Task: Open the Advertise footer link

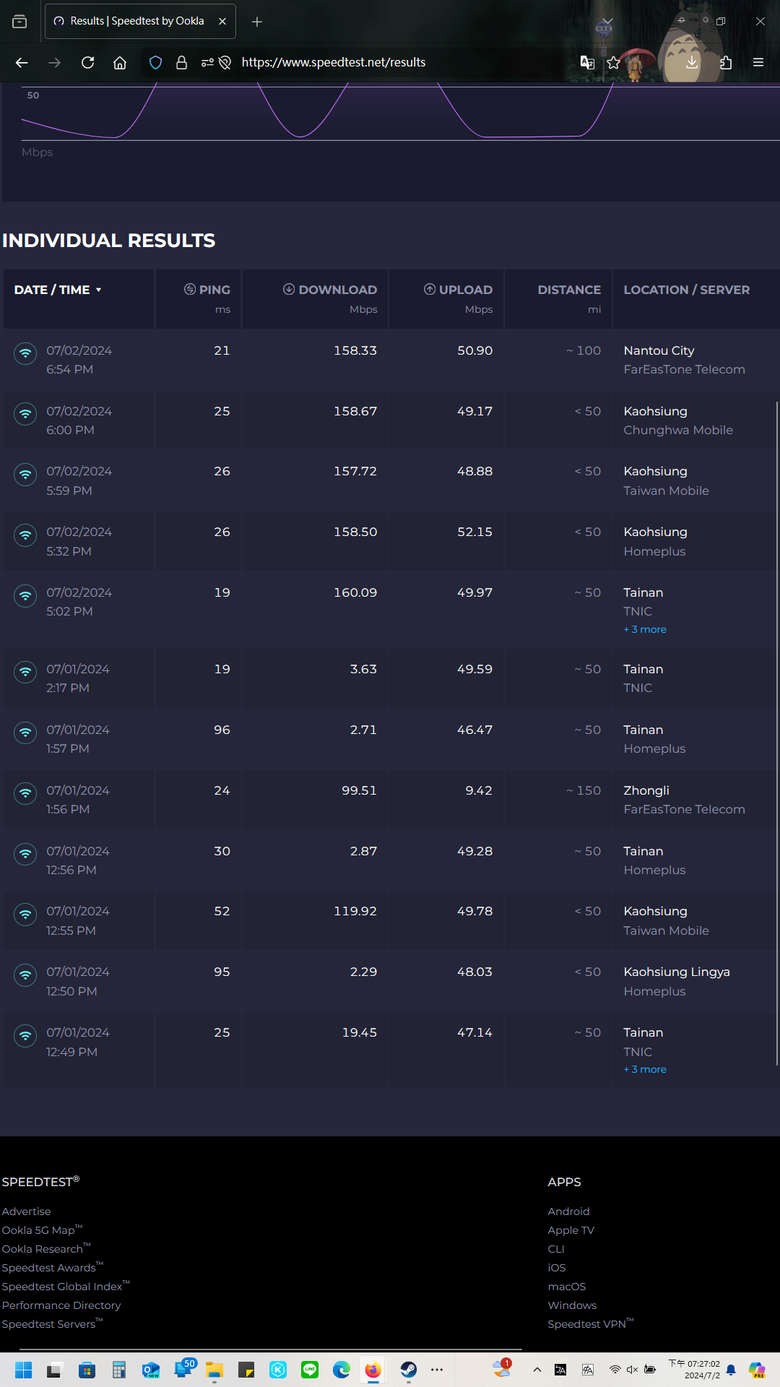Action: tap(26, 1211)
